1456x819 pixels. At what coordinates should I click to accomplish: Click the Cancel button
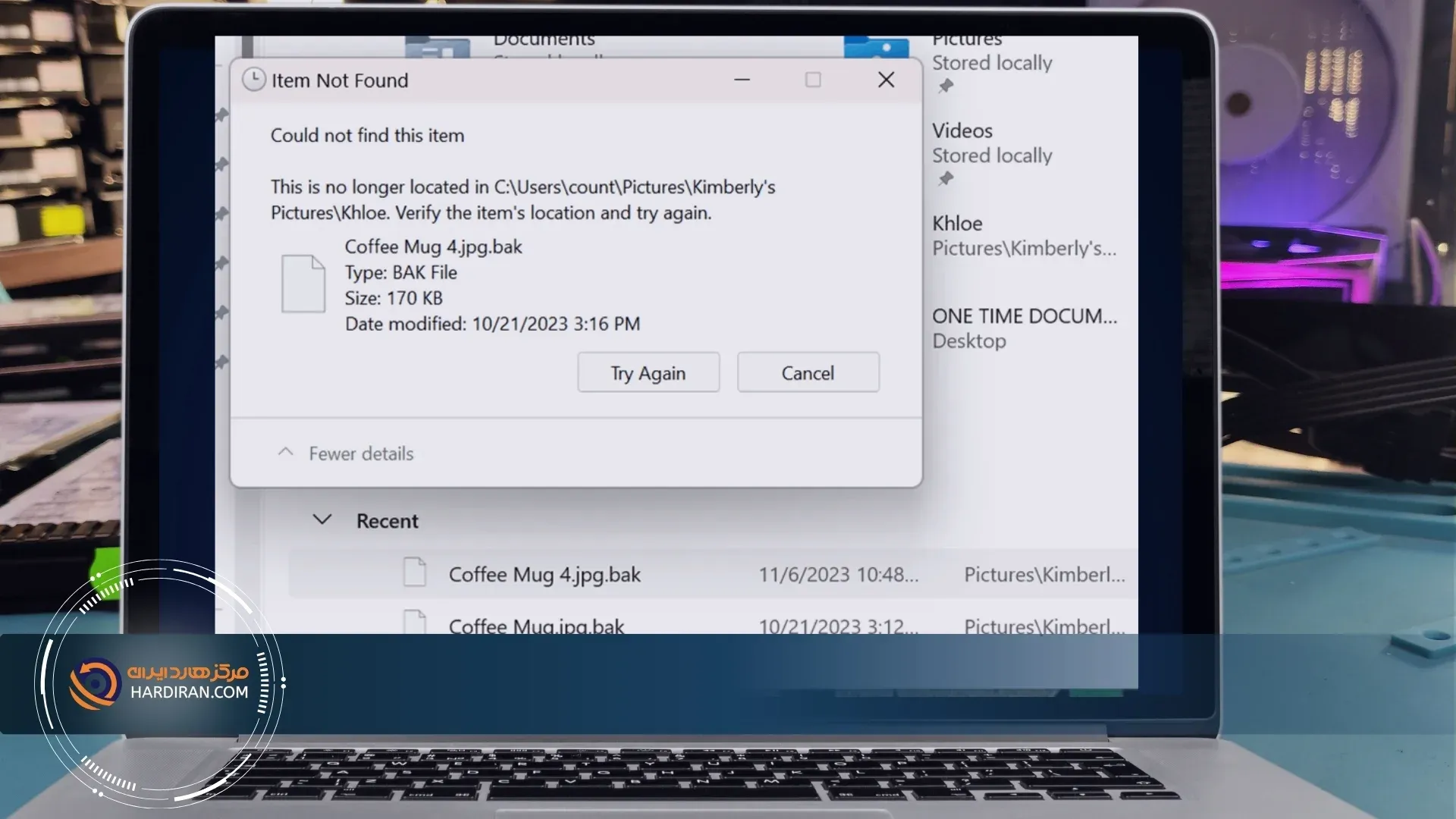808,372
